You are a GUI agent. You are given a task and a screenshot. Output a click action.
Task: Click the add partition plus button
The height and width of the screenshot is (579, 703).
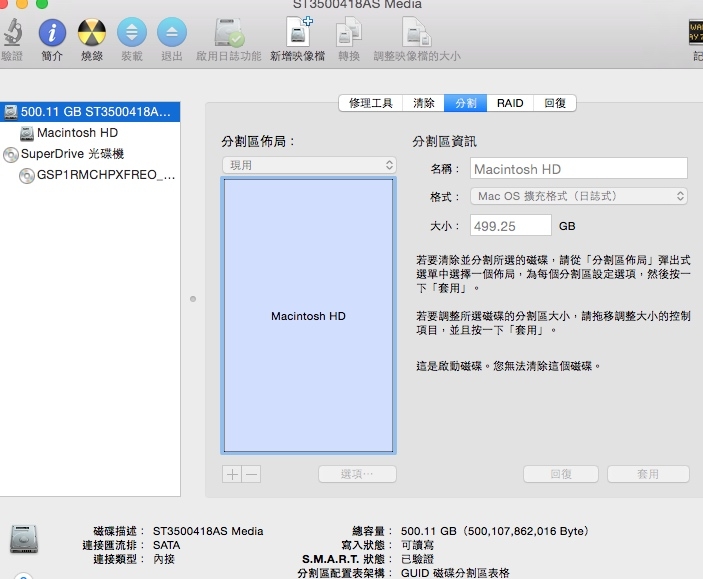[232, 474]
